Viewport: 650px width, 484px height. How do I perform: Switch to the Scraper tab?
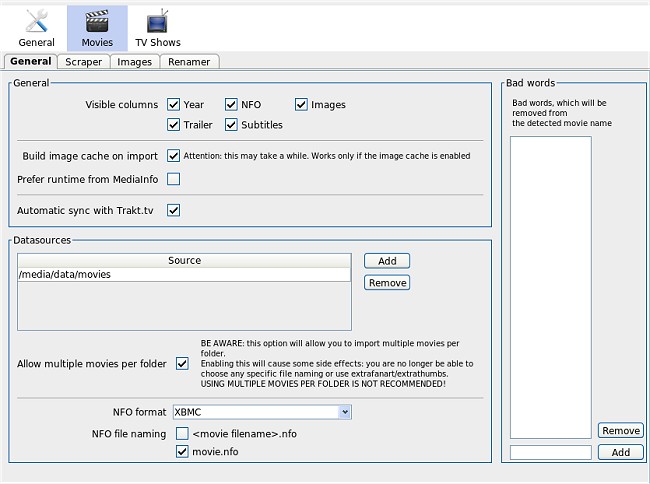(x=84, y=62)
